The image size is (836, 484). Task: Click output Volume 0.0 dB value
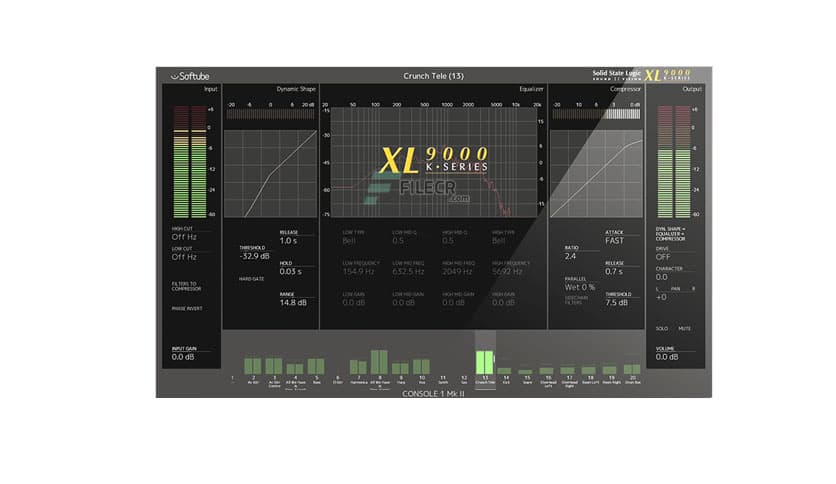[667, 357]
